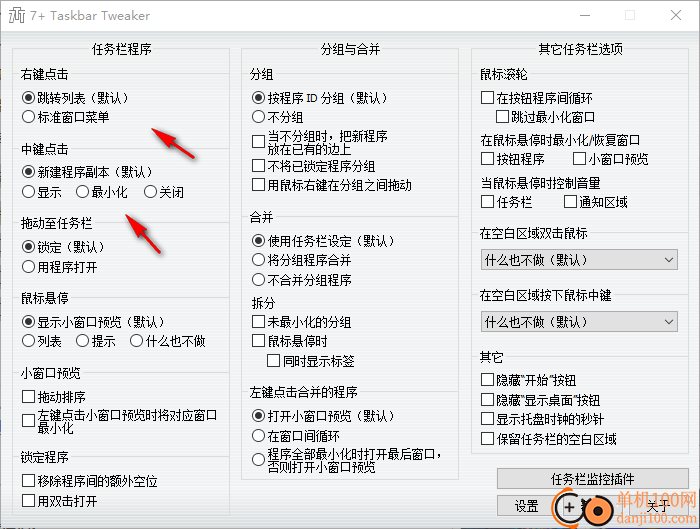
Task: Click the 关于 button
Action: pyautogui.click(x=658, y=506)
